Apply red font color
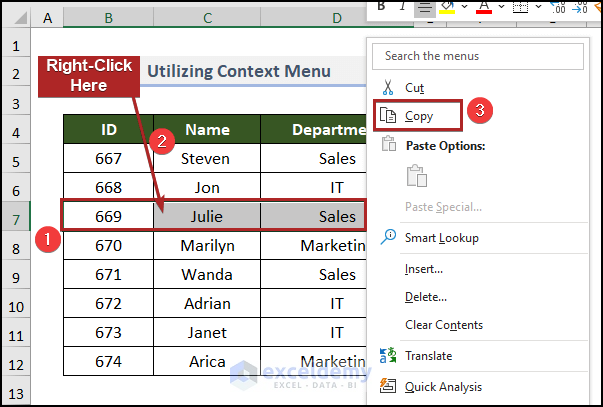The height and width of the screenshot is (407, 603). [484, 7]
